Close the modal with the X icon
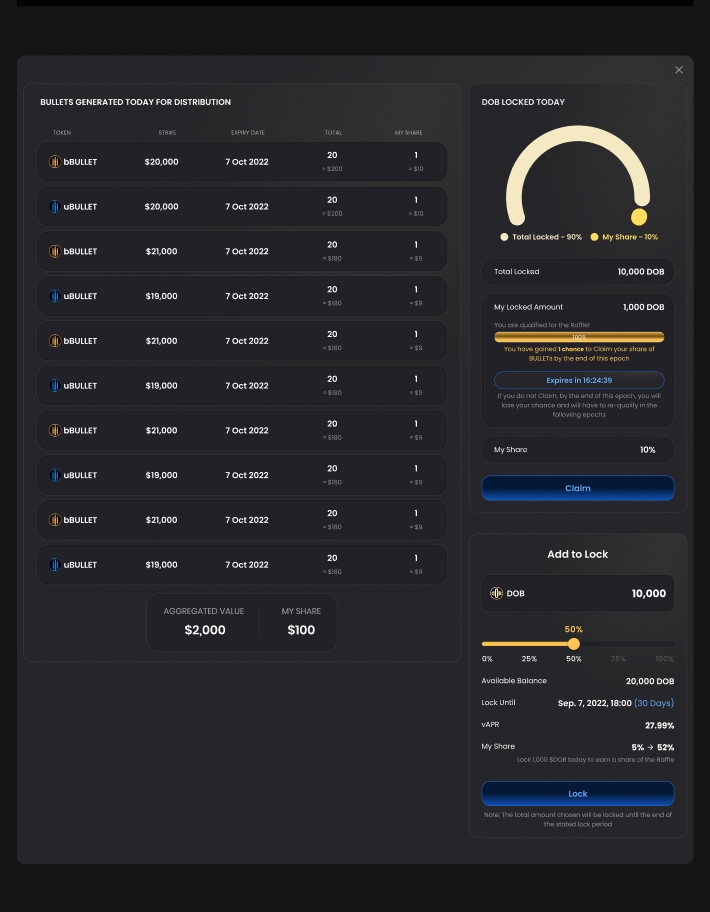This screenshot has height=912, width=710. 679,70
